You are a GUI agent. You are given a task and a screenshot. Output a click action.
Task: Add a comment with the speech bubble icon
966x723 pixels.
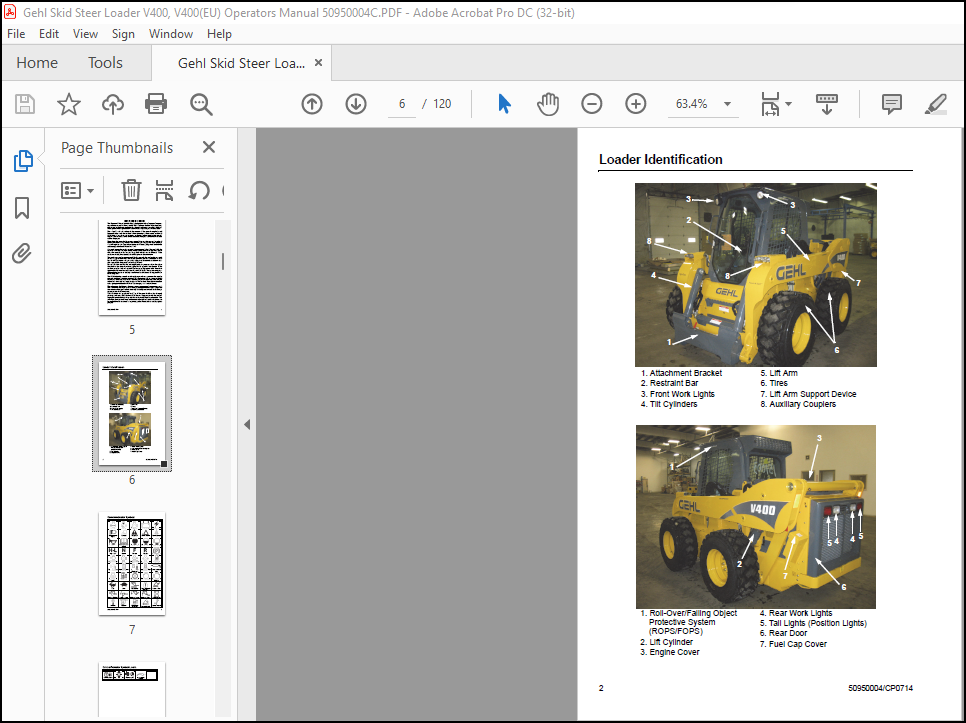click(x=891, y=104)
